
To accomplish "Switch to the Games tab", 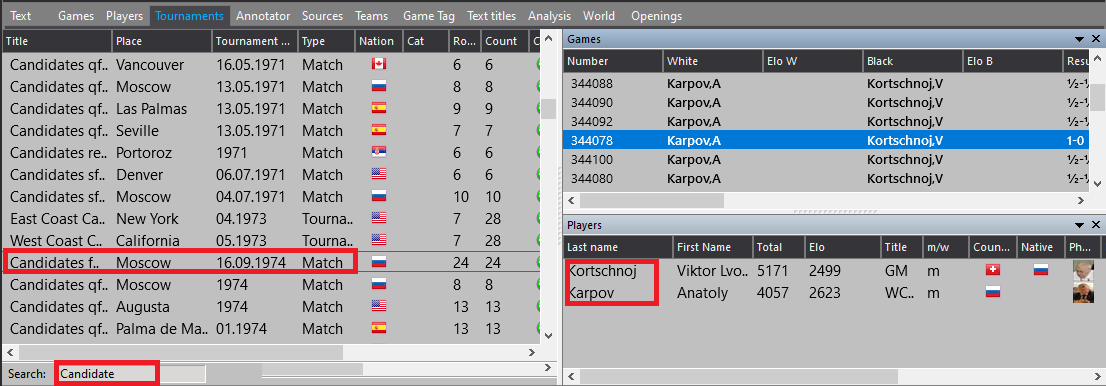I will coord(75,15).
